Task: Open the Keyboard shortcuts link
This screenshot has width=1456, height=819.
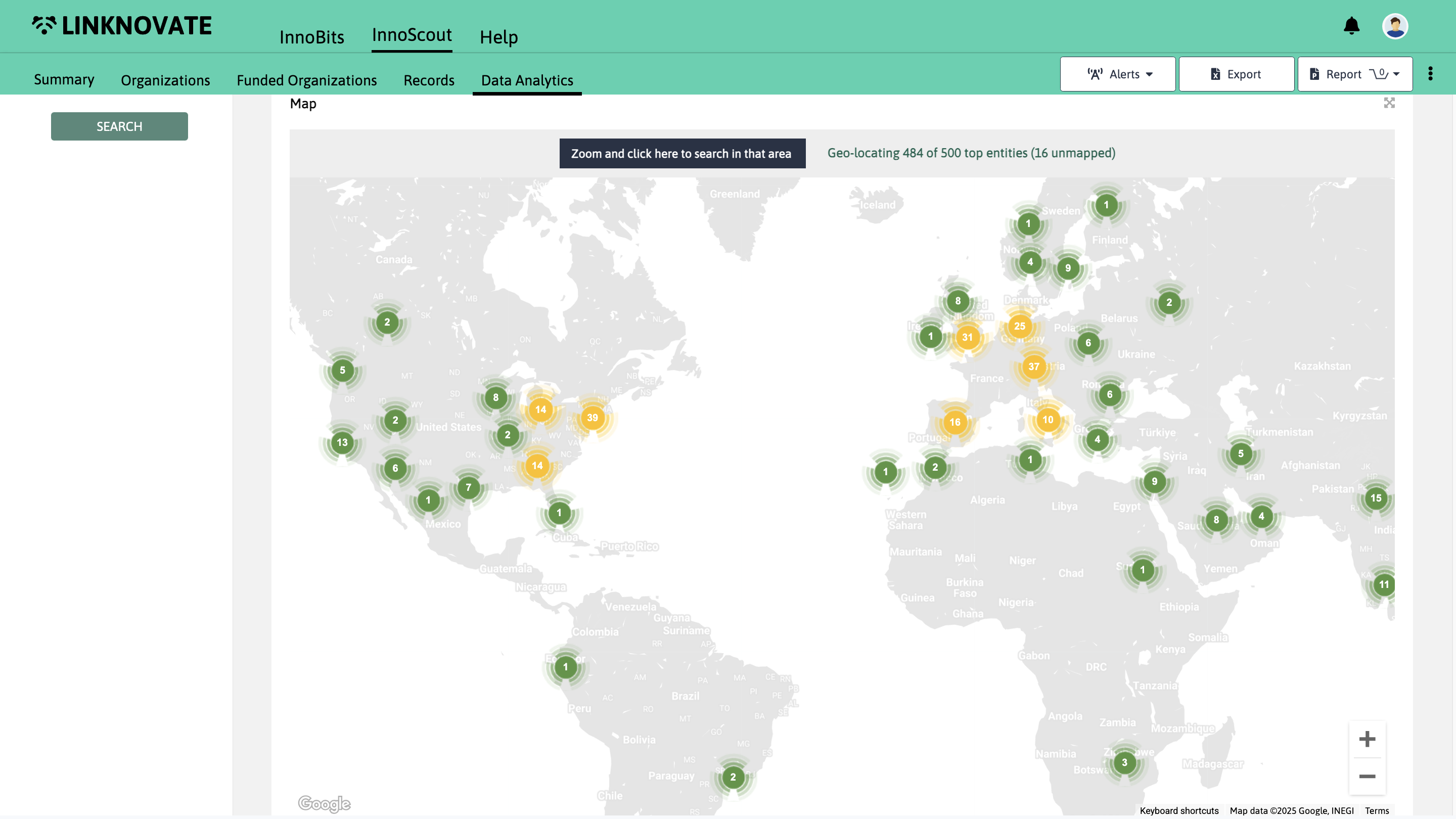Action: (1179, 810)
